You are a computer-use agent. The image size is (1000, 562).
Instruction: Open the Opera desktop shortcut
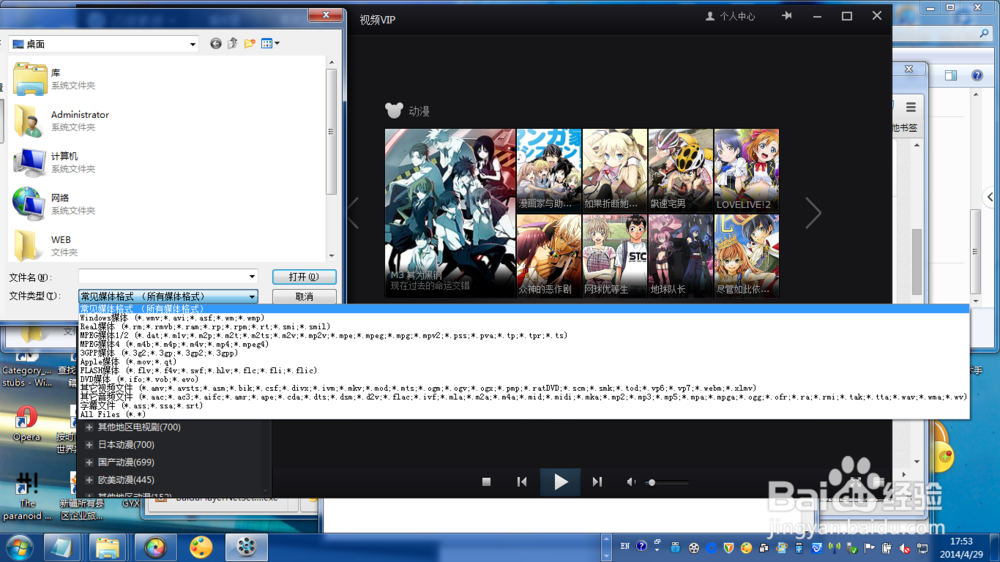point(26,424)
